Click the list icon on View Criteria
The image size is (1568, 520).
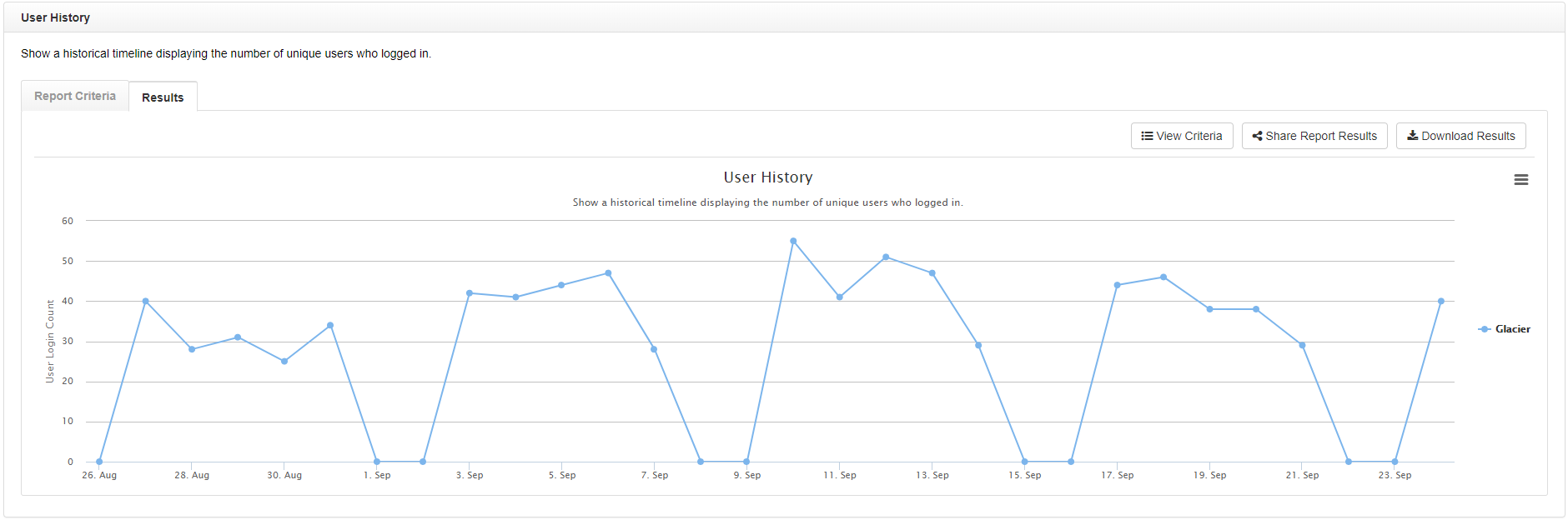pos(1147,136)
